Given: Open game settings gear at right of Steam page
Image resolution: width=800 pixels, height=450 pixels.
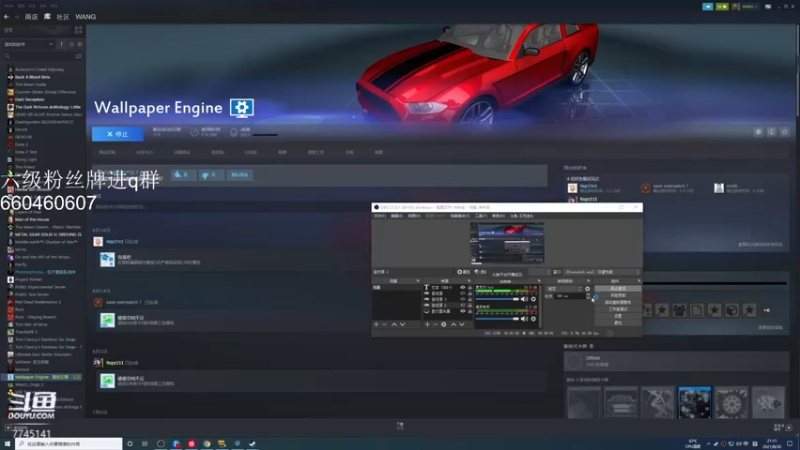Looking at the screenshot, I should [758, 132].
